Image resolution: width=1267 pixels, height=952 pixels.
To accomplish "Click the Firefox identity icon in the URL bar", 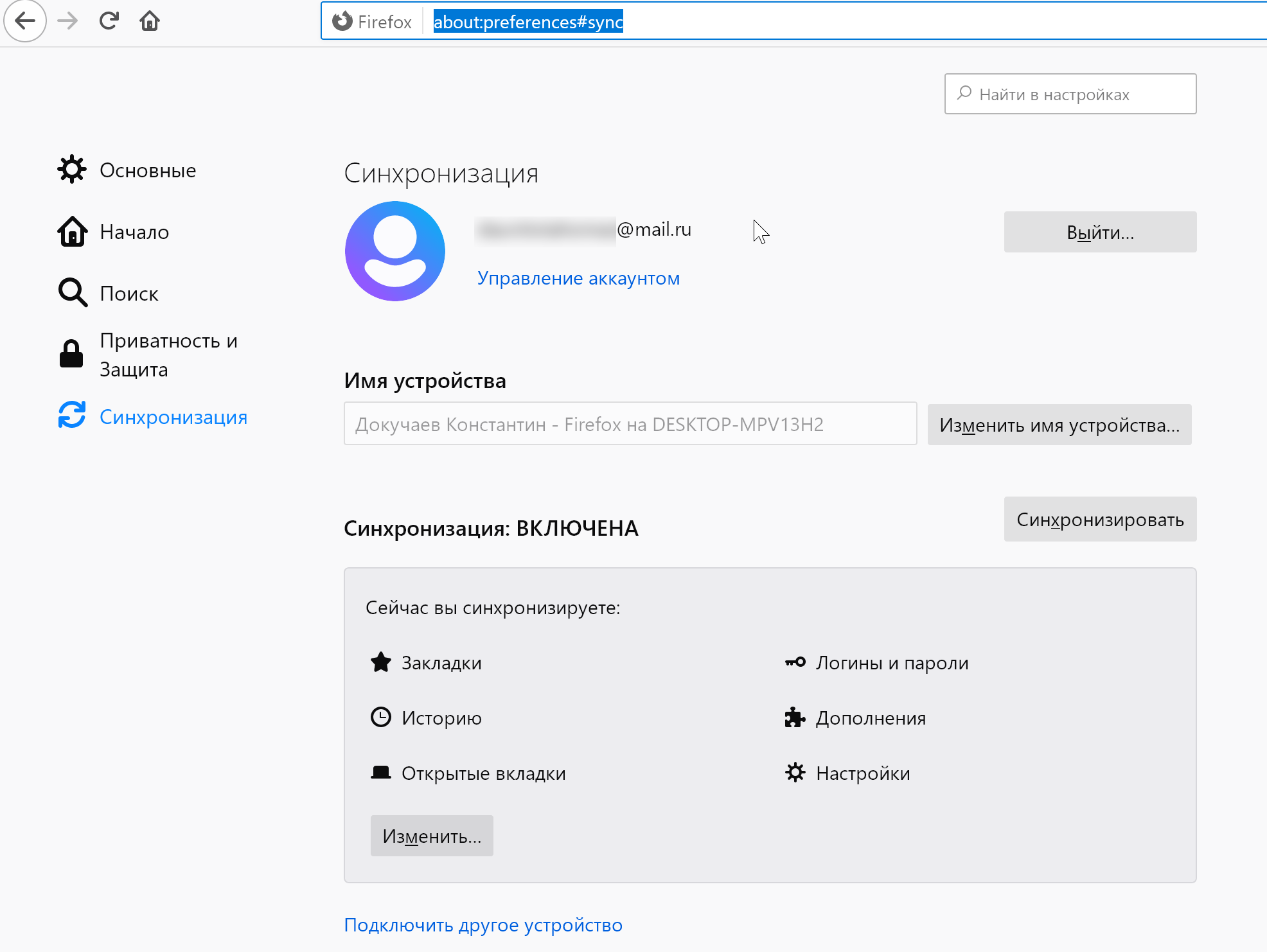I will [342, 21].
